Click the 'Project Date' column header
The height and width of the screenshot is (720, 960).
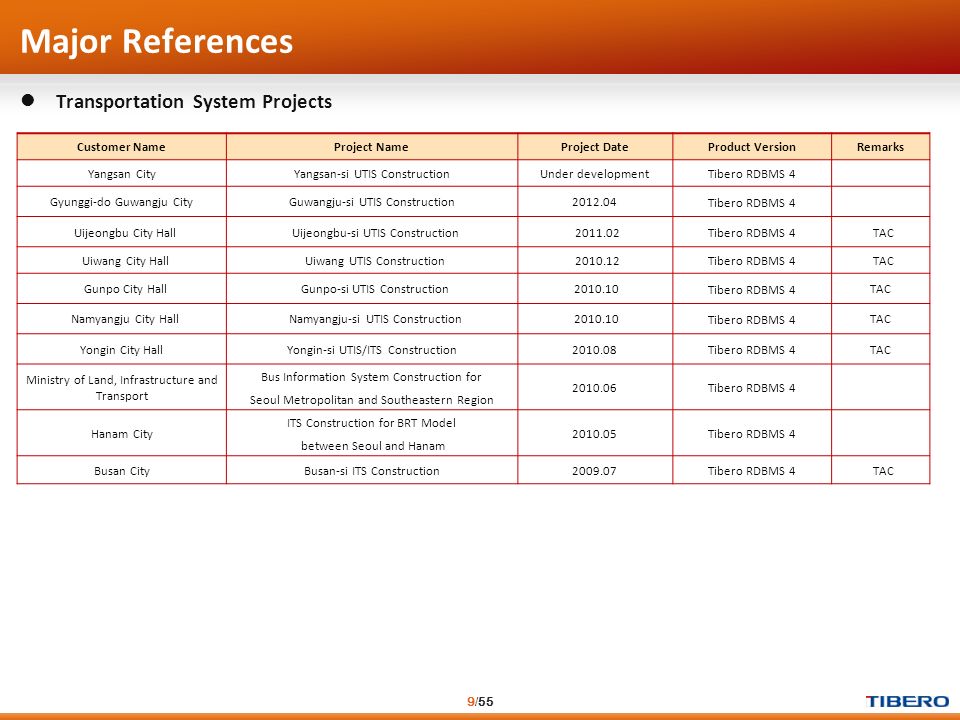click(594, 147)
